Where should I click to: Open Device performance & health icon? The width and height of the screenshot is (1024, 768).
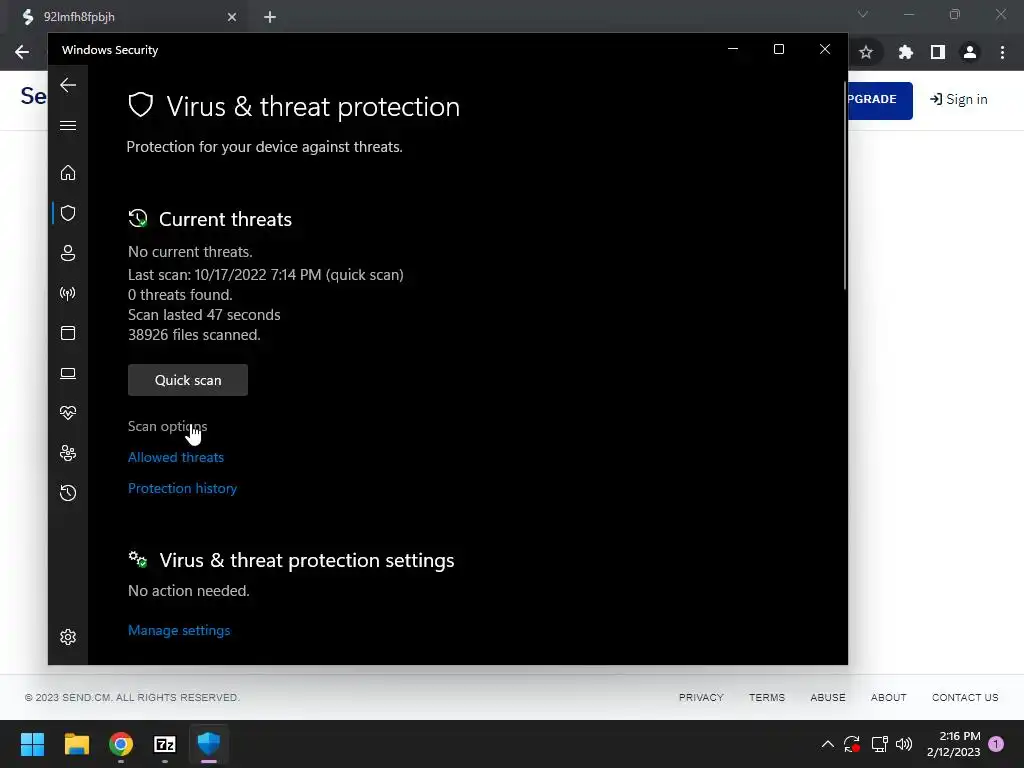coord(68,413)
